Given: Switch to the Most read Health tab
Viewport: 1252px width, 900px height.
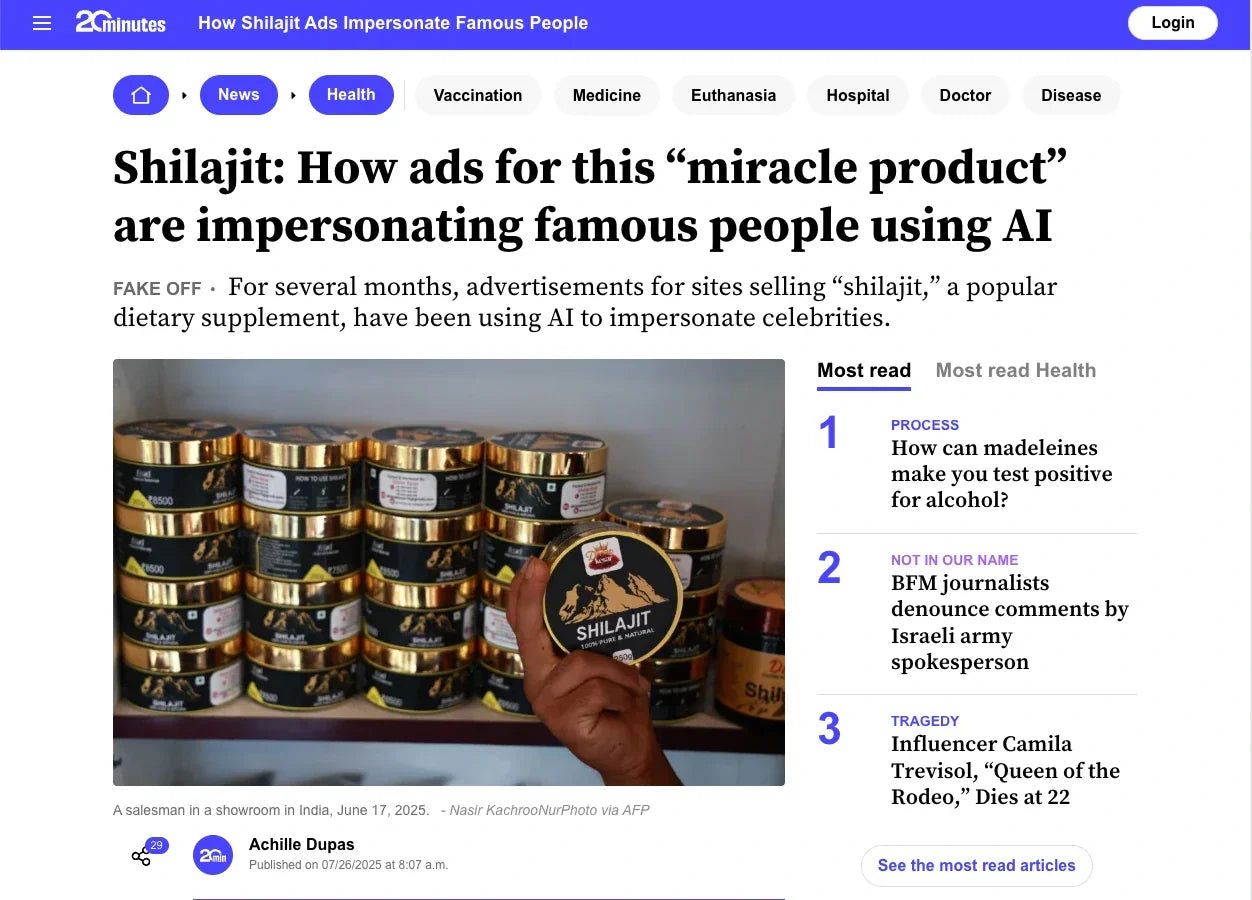Looking at the screenshot, I should 1016,370.
